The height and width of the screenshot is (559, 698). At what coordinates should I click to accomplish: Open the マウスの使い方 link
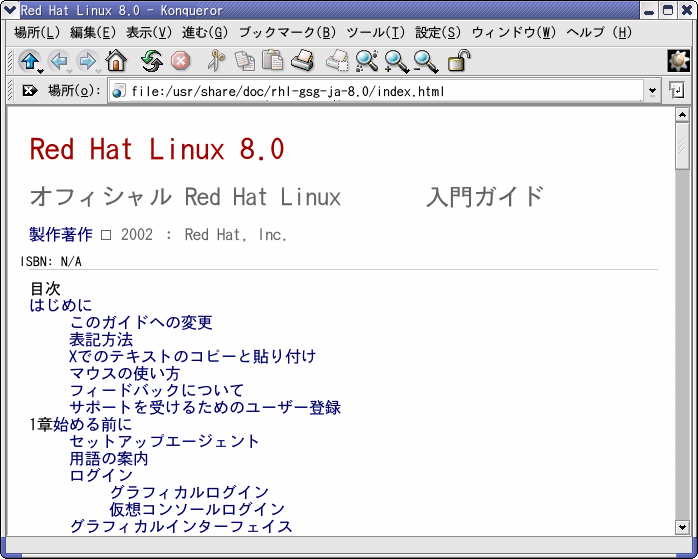125,373
